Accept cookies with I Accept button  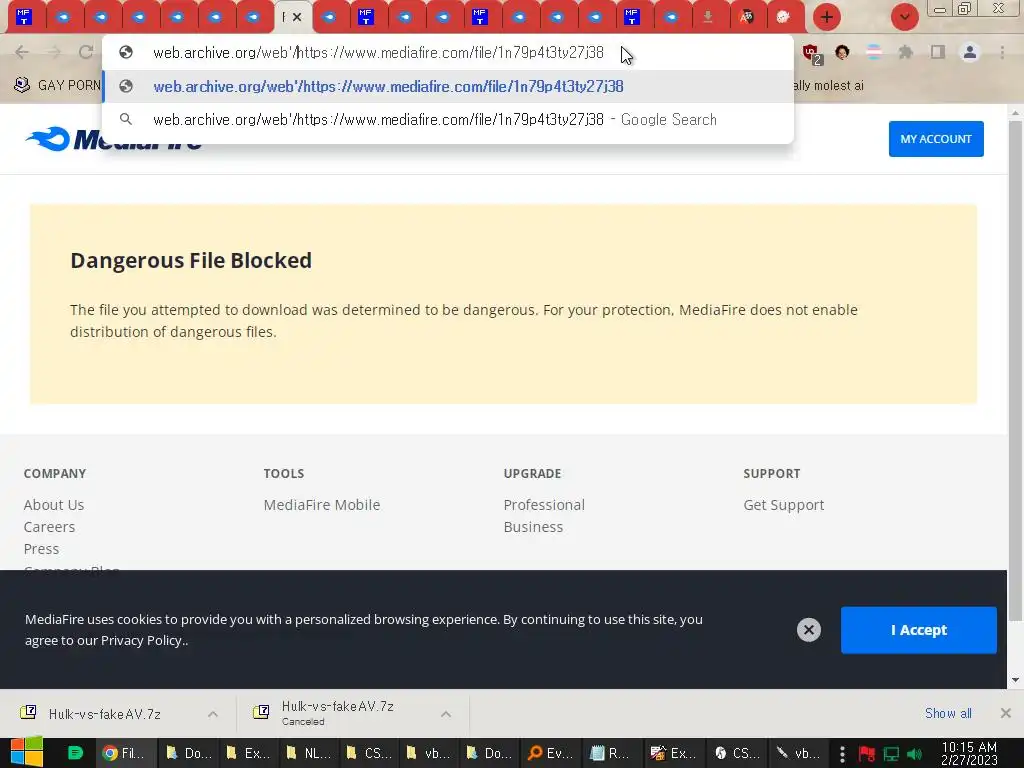(x=919, y=630)
